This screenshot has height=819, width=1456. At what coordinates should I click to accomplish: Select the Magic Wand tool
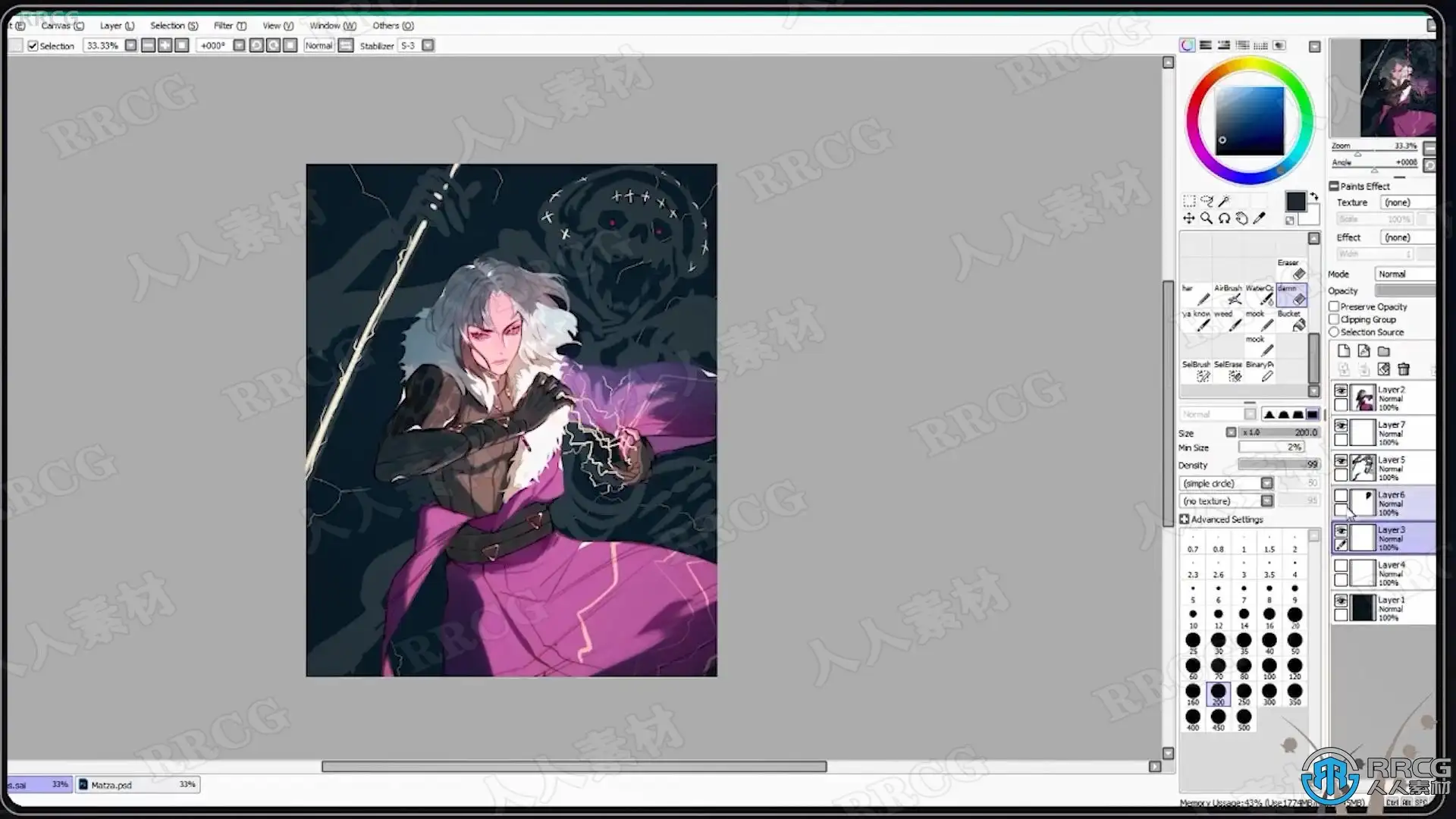pyautogui.click(x=1224, y=201)
